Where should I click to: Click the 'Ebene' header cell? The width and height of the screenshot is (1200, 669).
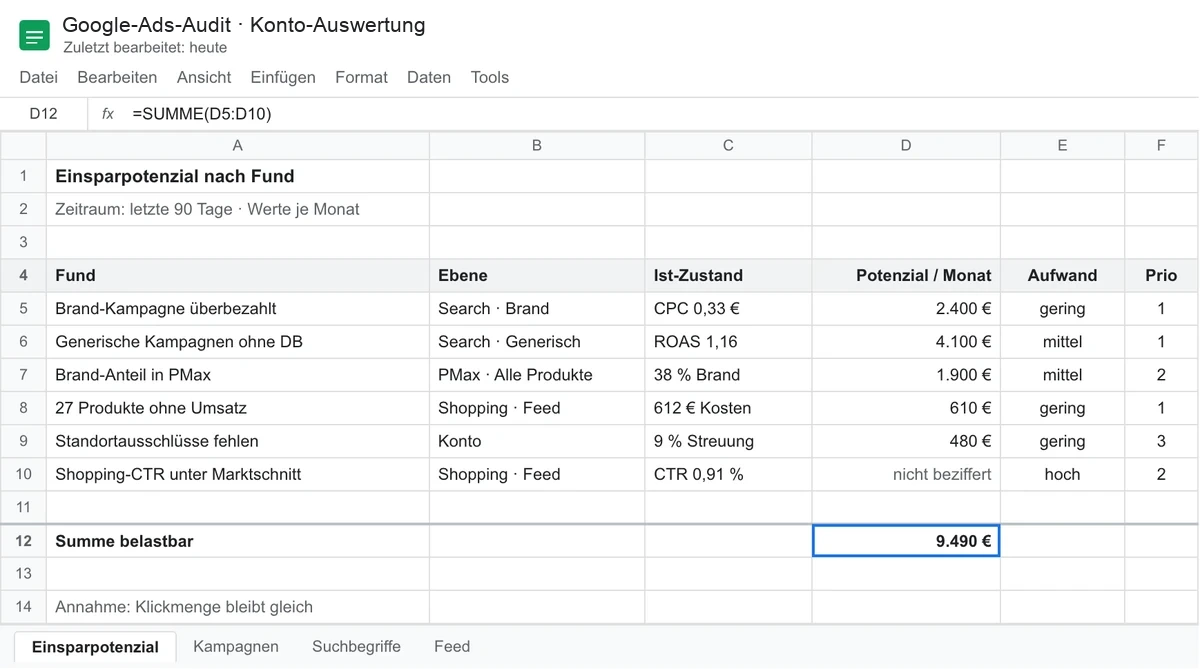point(537,275)
